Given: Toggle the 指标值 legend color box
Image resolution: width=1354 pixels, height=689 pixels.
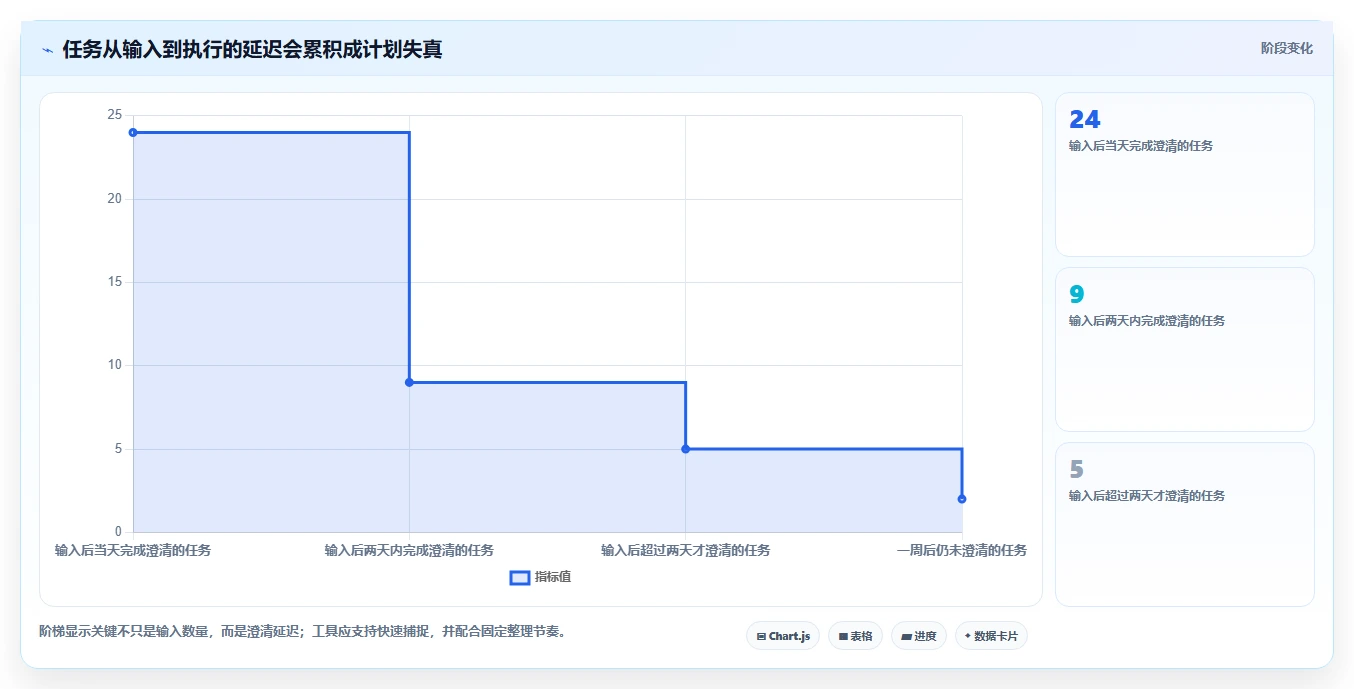Looking at the screenshot, I should (520, 577).
